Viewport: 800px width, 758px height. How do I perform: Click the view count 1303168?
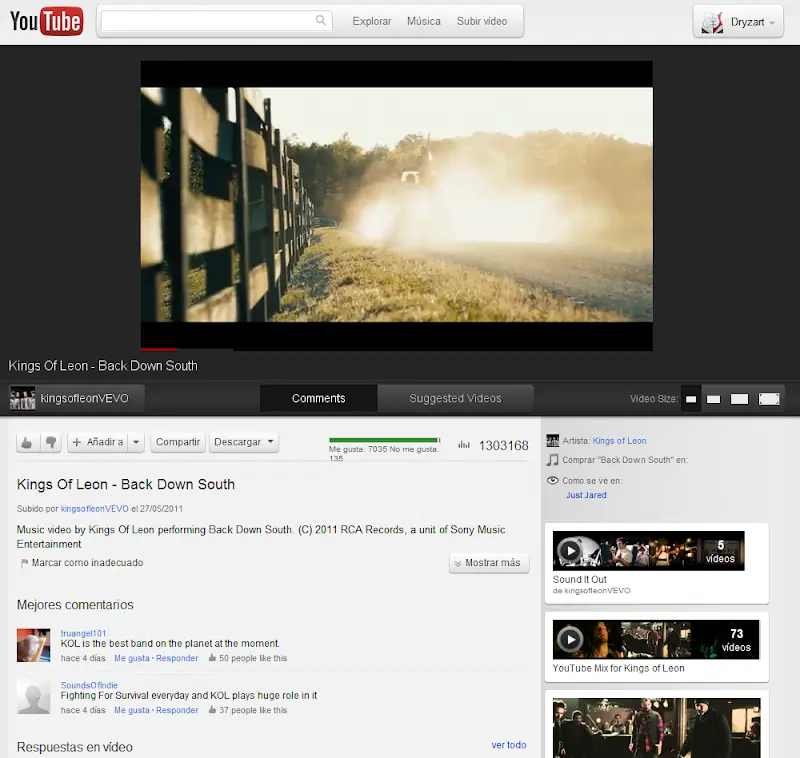tap(504, 445)
